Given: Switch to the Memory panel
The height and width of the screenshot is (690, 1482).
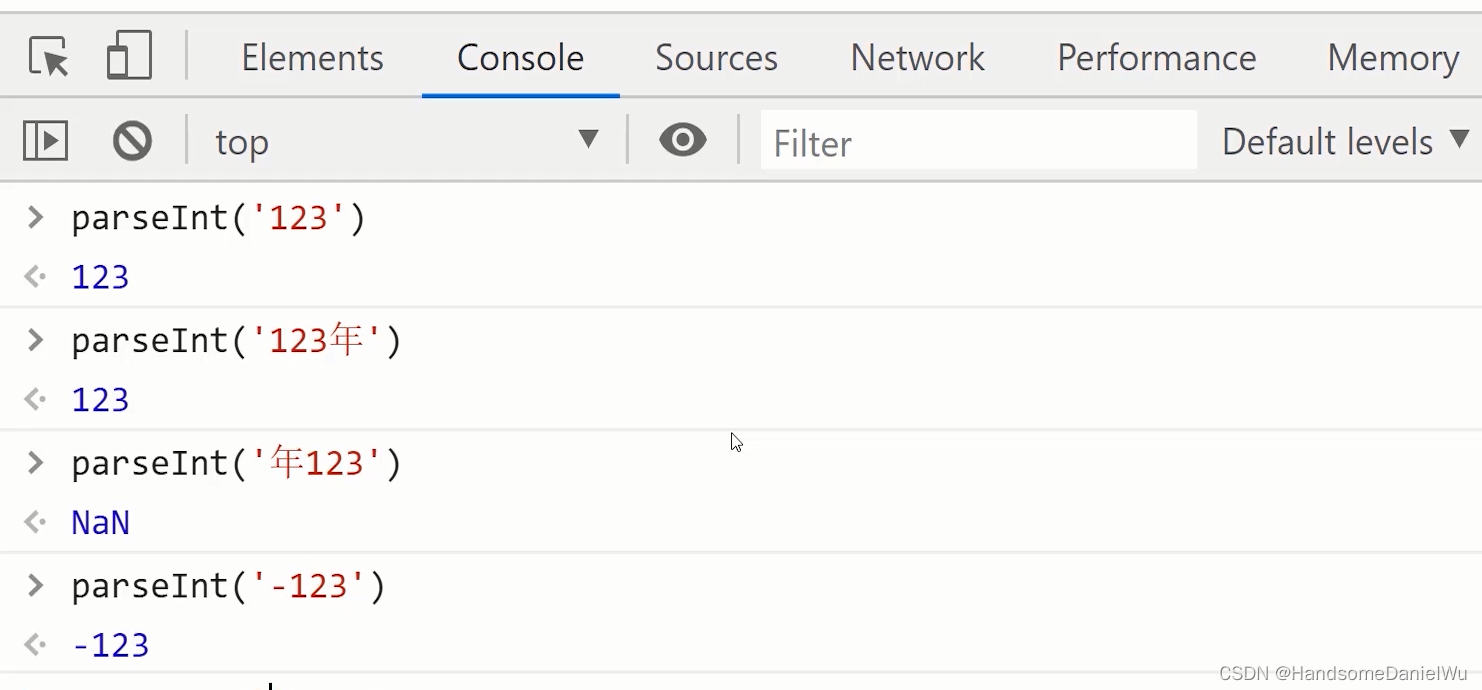Looking at the screenshot, I should click(x=1393, y=57).
